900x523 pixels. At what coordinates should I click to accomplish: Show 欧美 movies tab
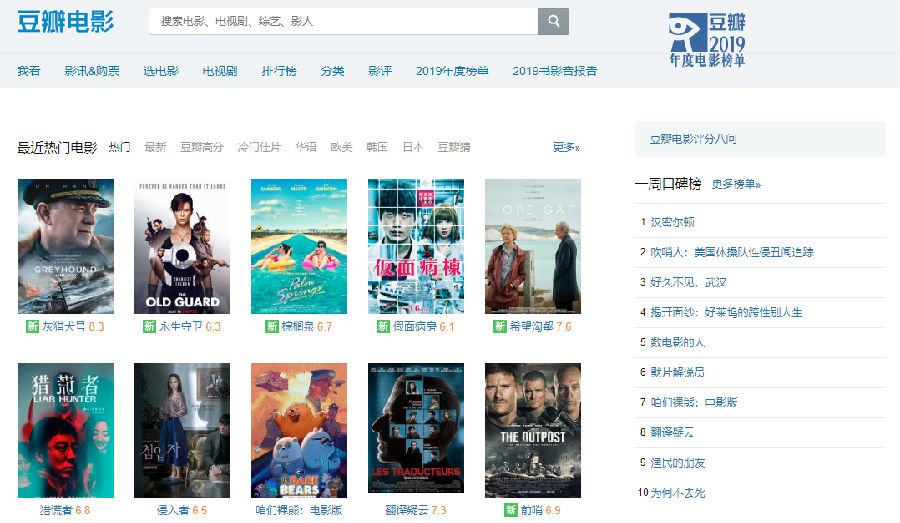[342, 147]
